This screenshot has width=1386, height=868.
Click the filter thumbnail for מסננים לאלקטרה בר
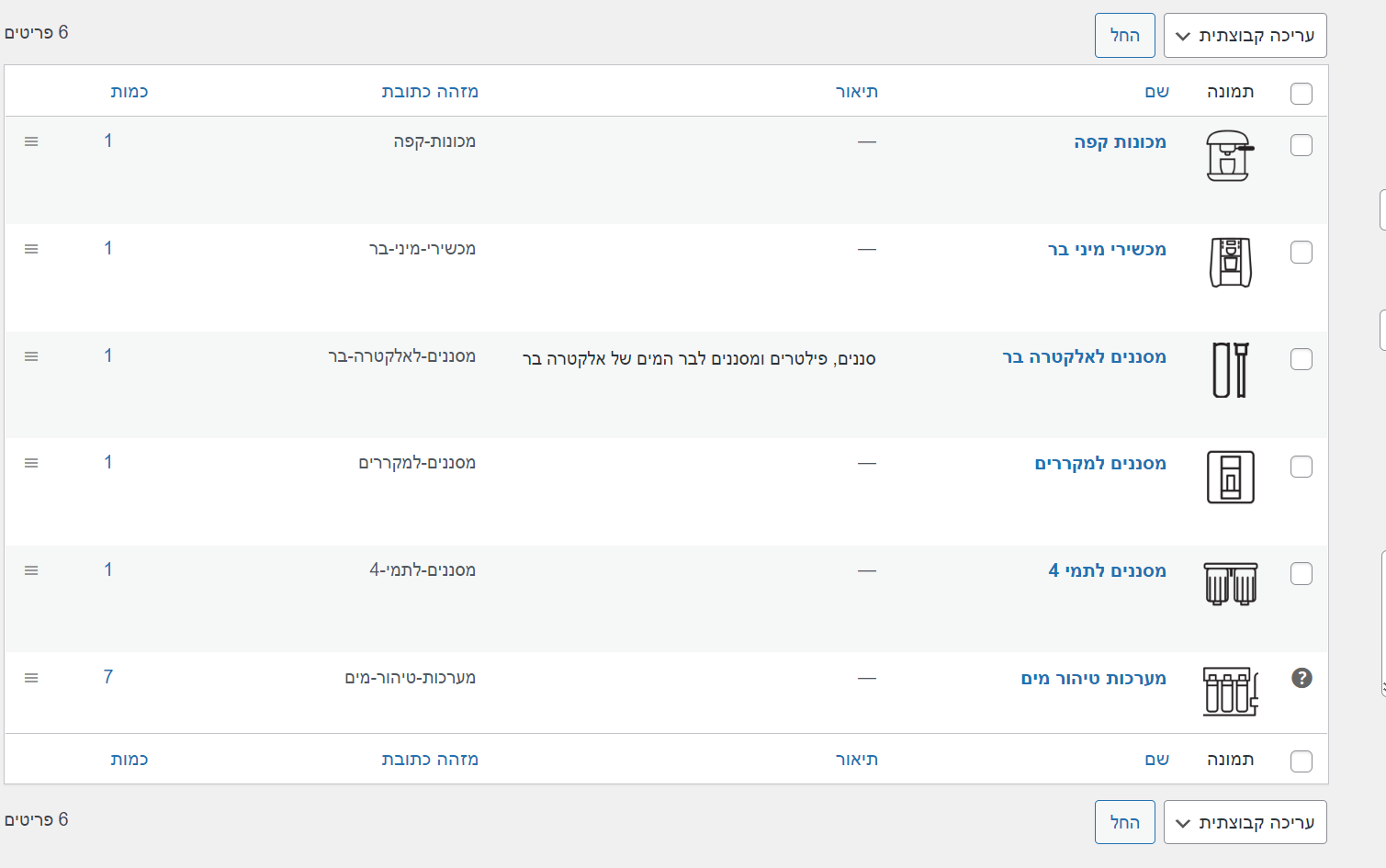[x=1230, y=369]
